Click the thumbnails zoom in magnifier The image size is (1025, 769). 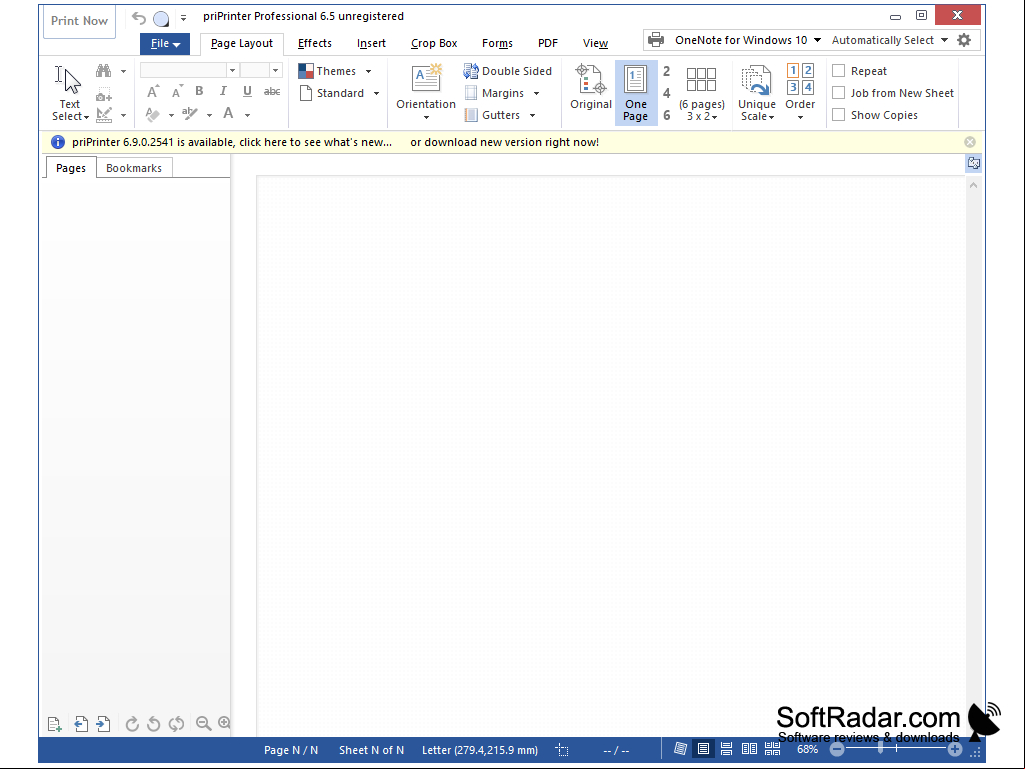point(224,723)
